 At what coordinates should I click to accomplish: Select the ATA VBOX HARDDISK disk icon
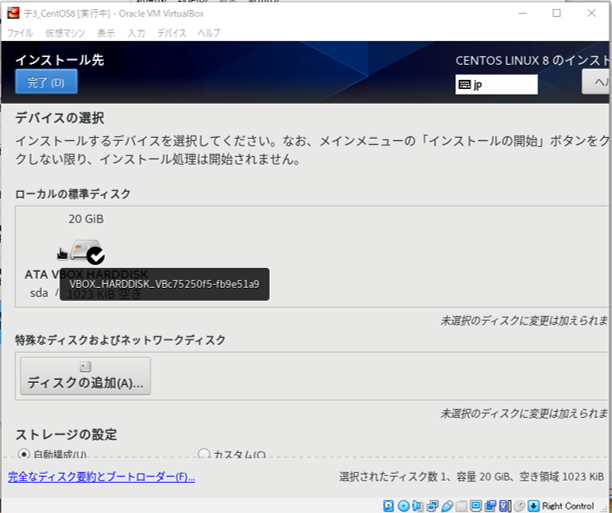[x=87, y=251]
